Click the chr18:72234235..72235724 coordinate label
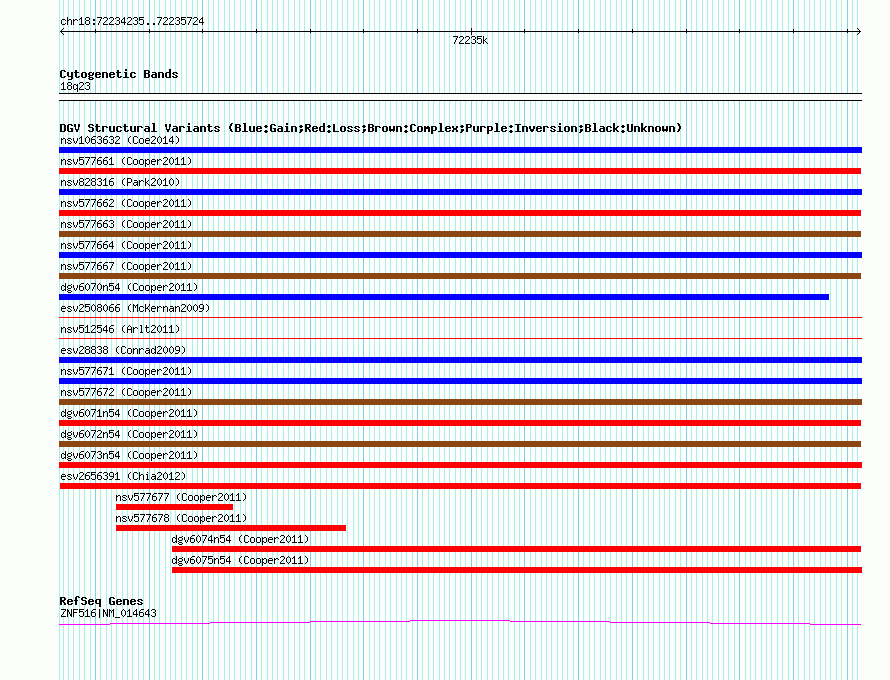This screenshot has height=680, width=890. point(132,21)
